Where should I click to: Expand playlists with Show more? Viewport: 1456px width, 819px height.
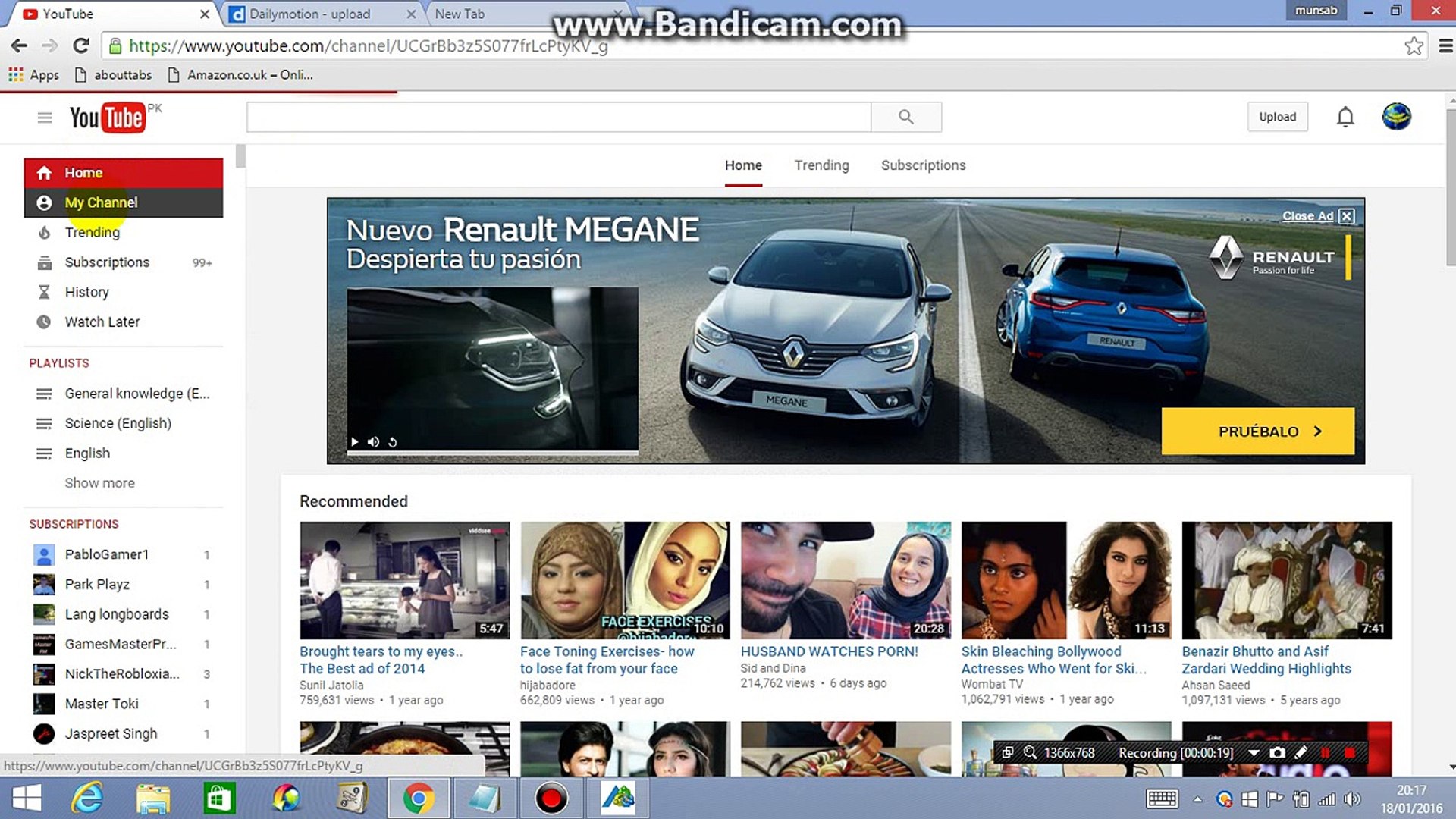click(x=99, y=483)
